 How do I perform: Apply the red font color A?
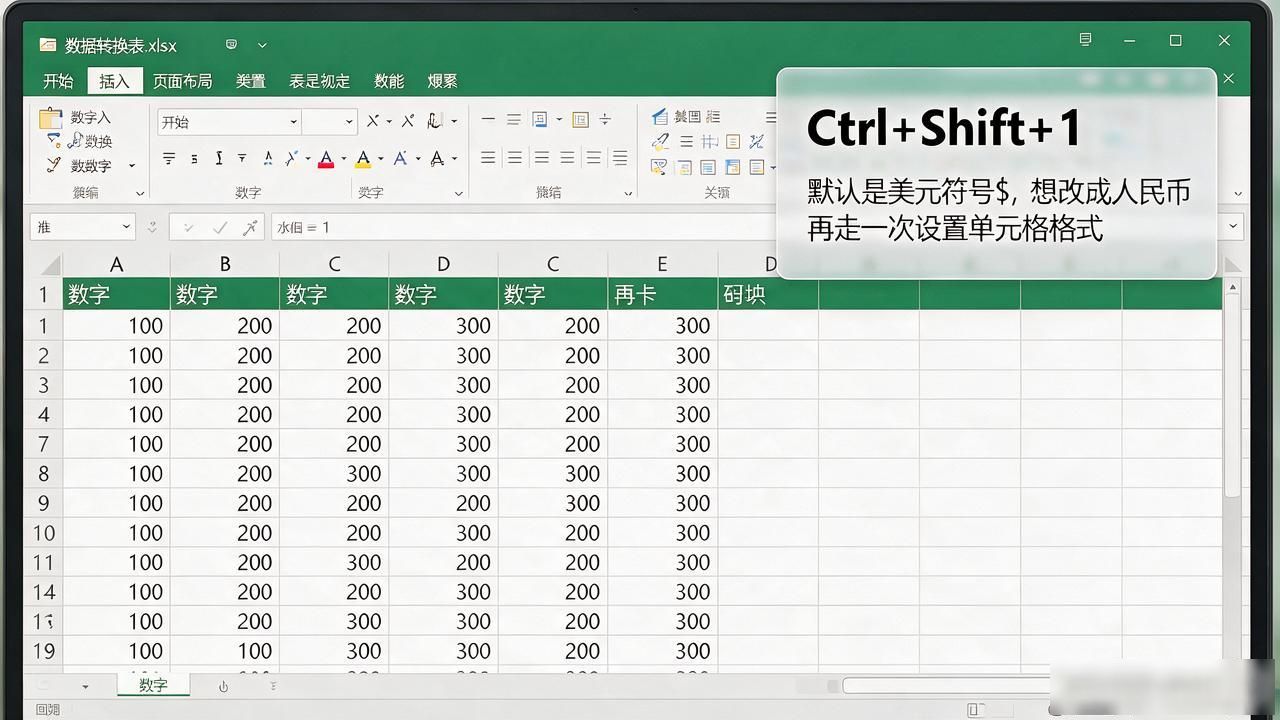[325, 158]
